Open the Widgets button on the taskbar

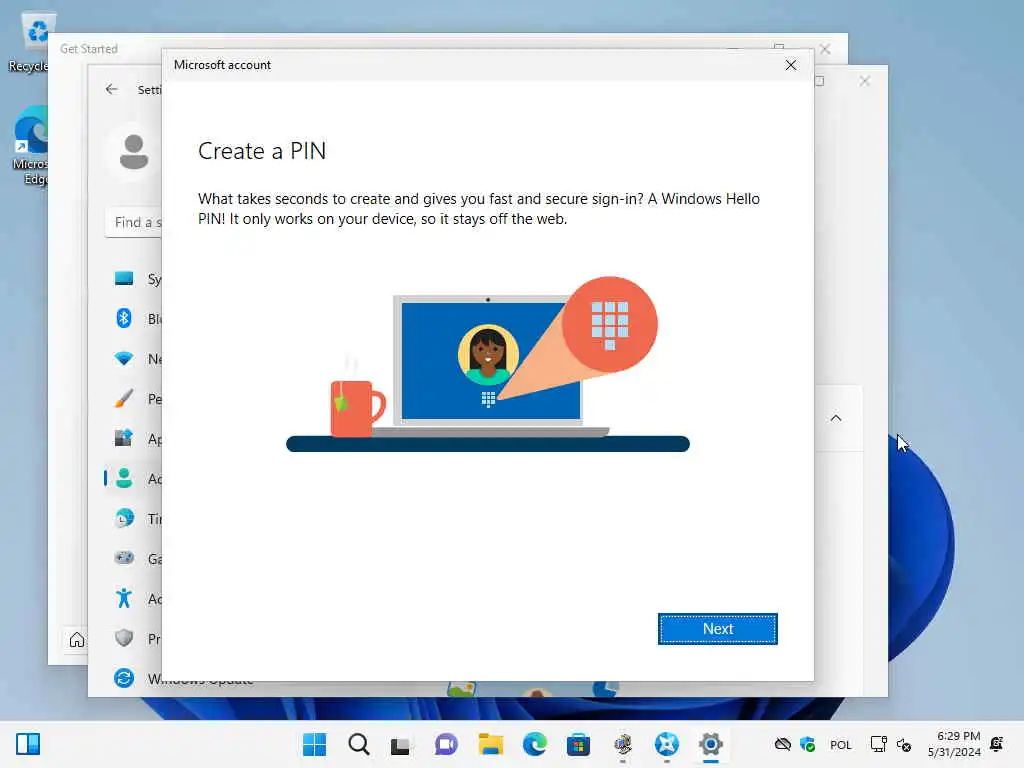click(27, 744)
